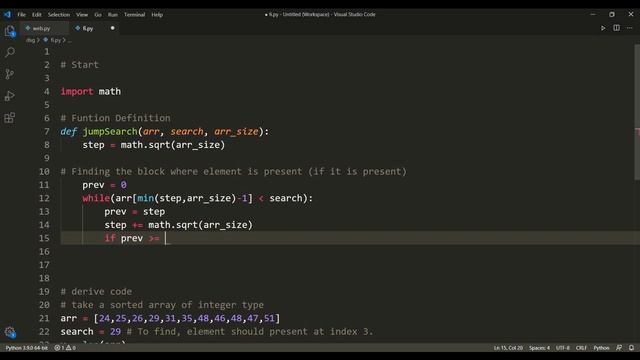Click the editor vertical scrollbar thumb
Viewport: 640px width, 360px height.
pos(637,112)
